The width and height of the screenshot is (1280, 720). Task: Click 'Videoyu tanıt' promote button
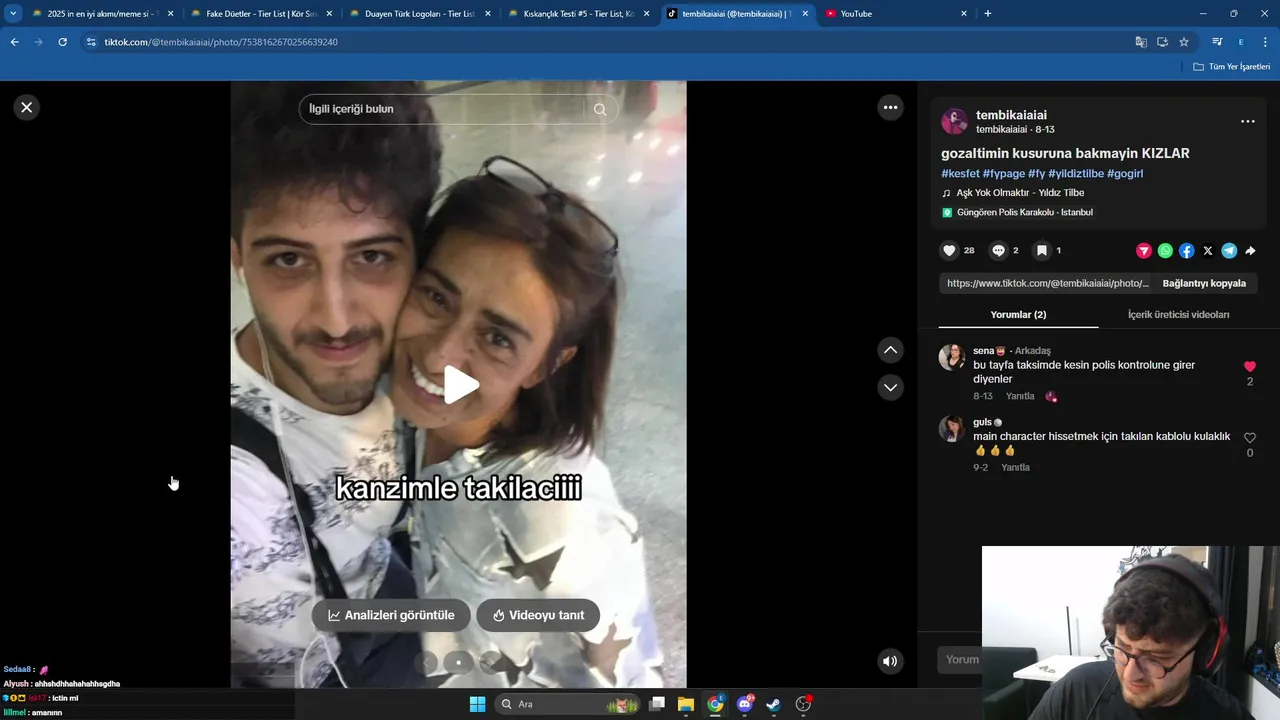(538, 615)
